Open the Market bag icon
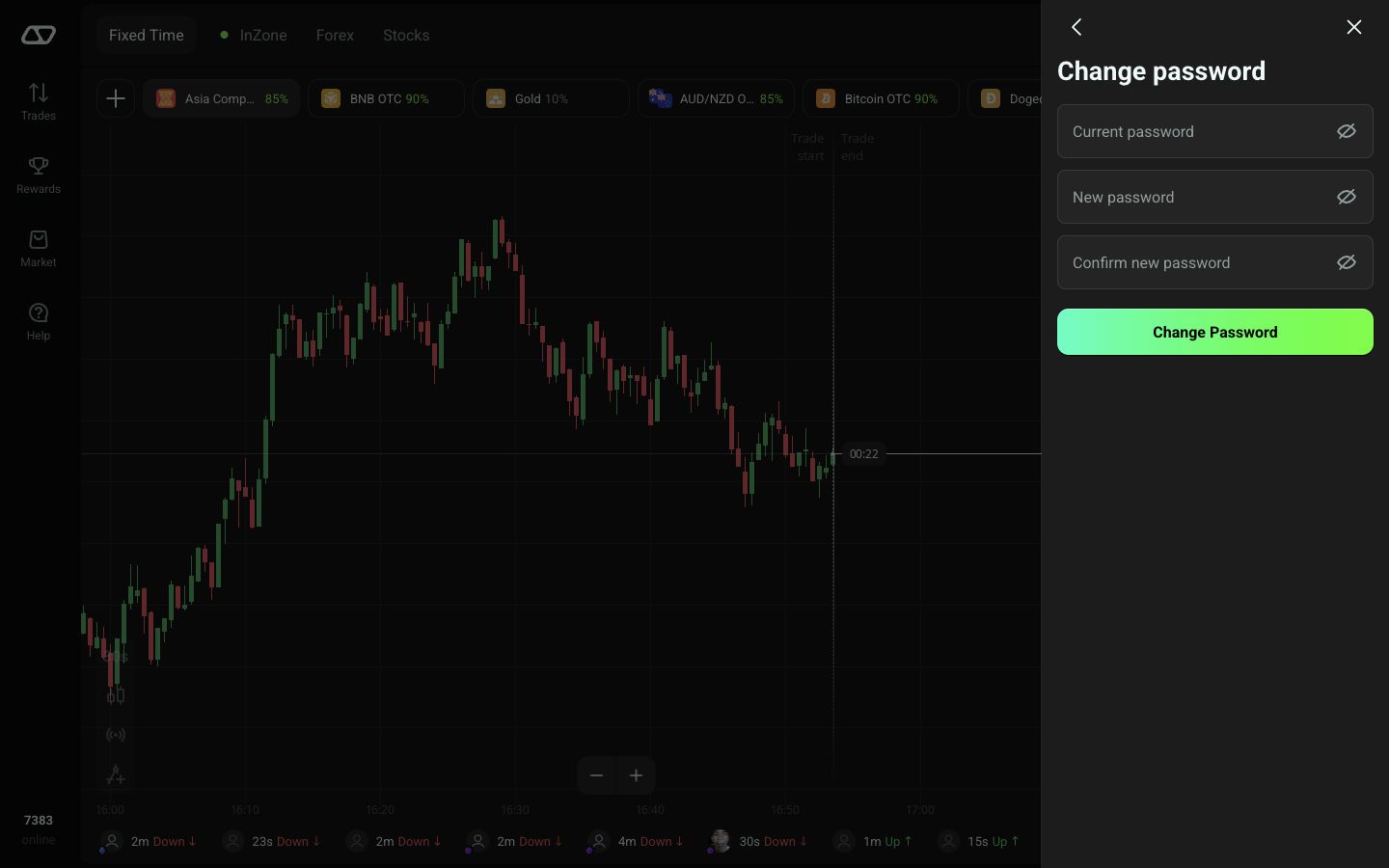Screen dimensions: 1389x868 39,248
